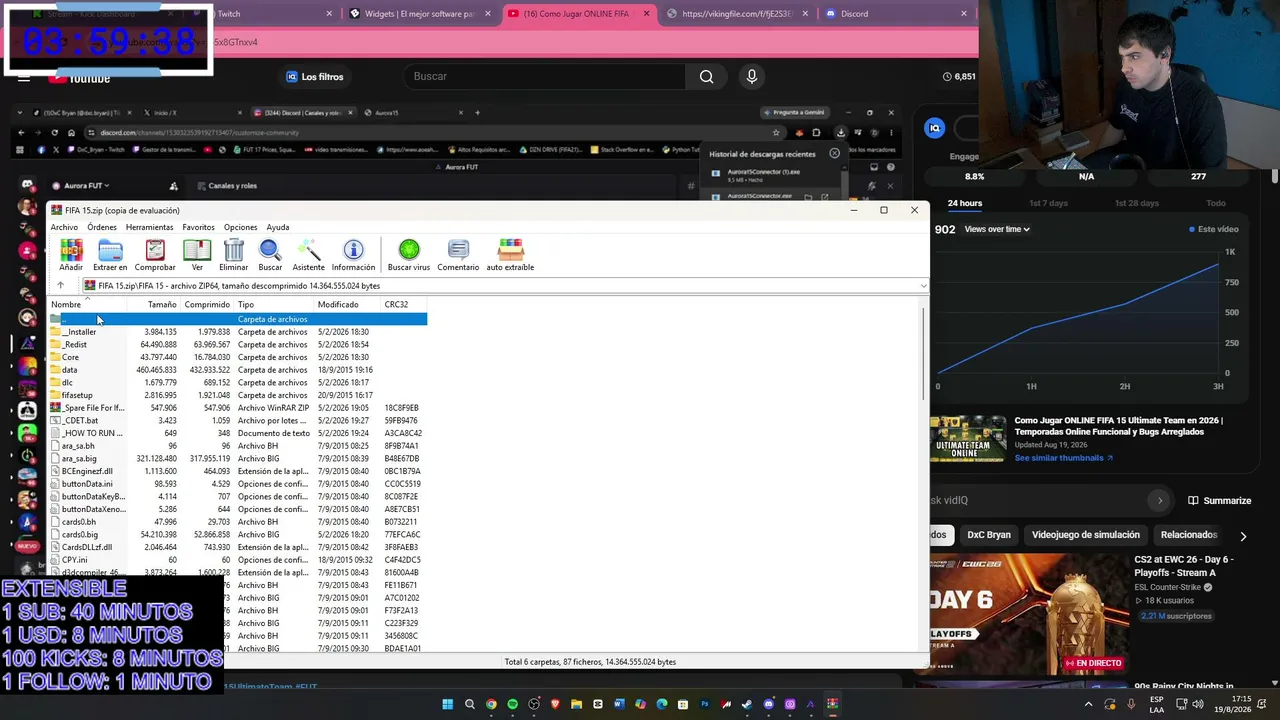This screenshot has width=1280, height=720.
Task: Sort files by the Modificado column
Action: tap(346, 304)
